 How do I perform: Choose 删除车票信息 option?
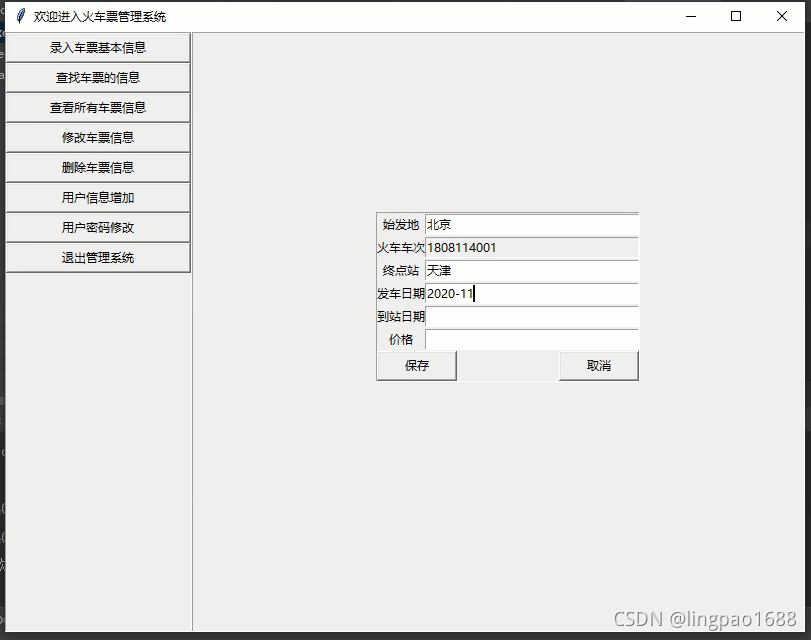[x=98, y=168]
